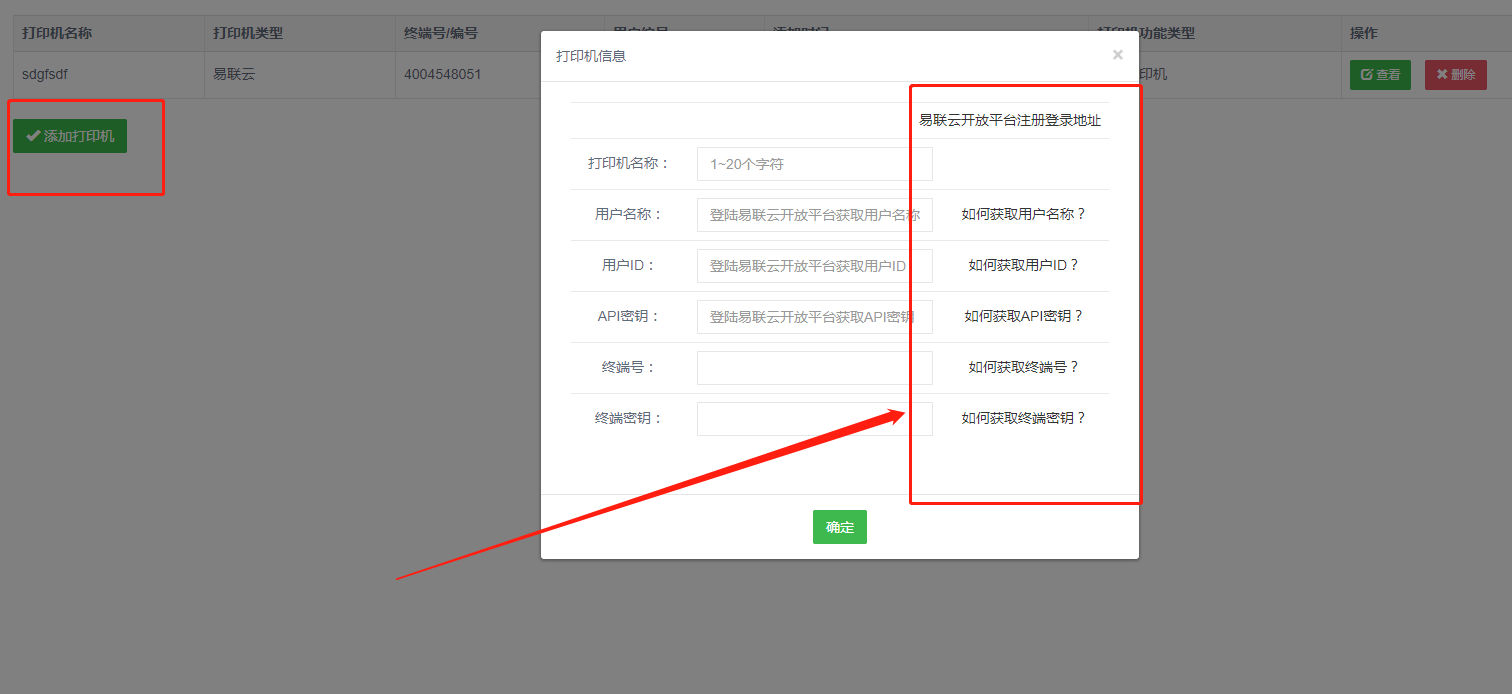Click into the API密钥 field
This screenshot has width=1512, height=694.
click(x=814, y=317)
